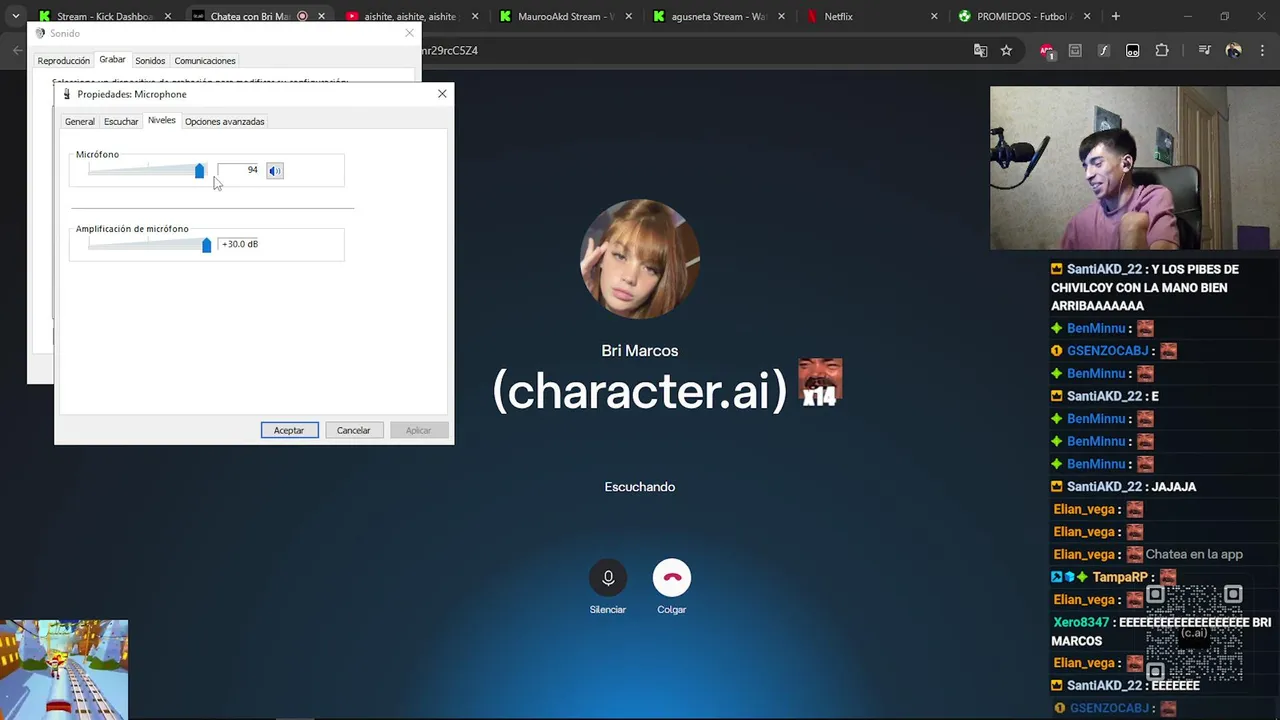This screenshot has width=1280, height=720.
Task: Open the archive box extension icon
Action: 1075,50
